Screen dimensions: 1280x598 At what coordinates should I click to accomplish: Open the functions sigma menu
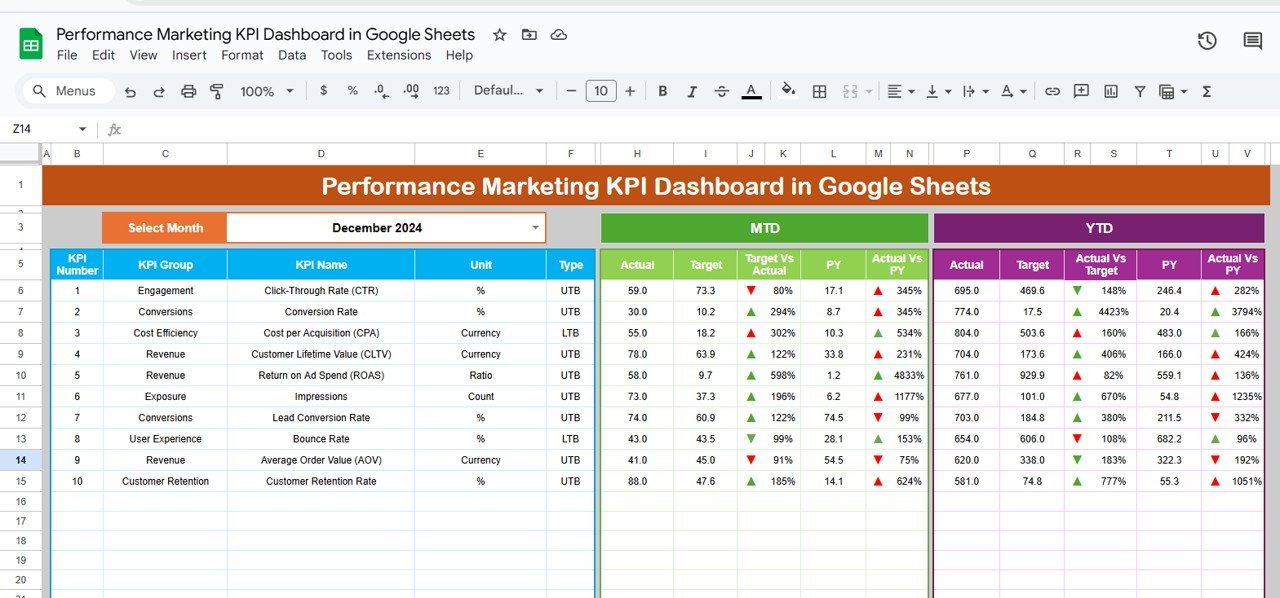point(1206,91)
